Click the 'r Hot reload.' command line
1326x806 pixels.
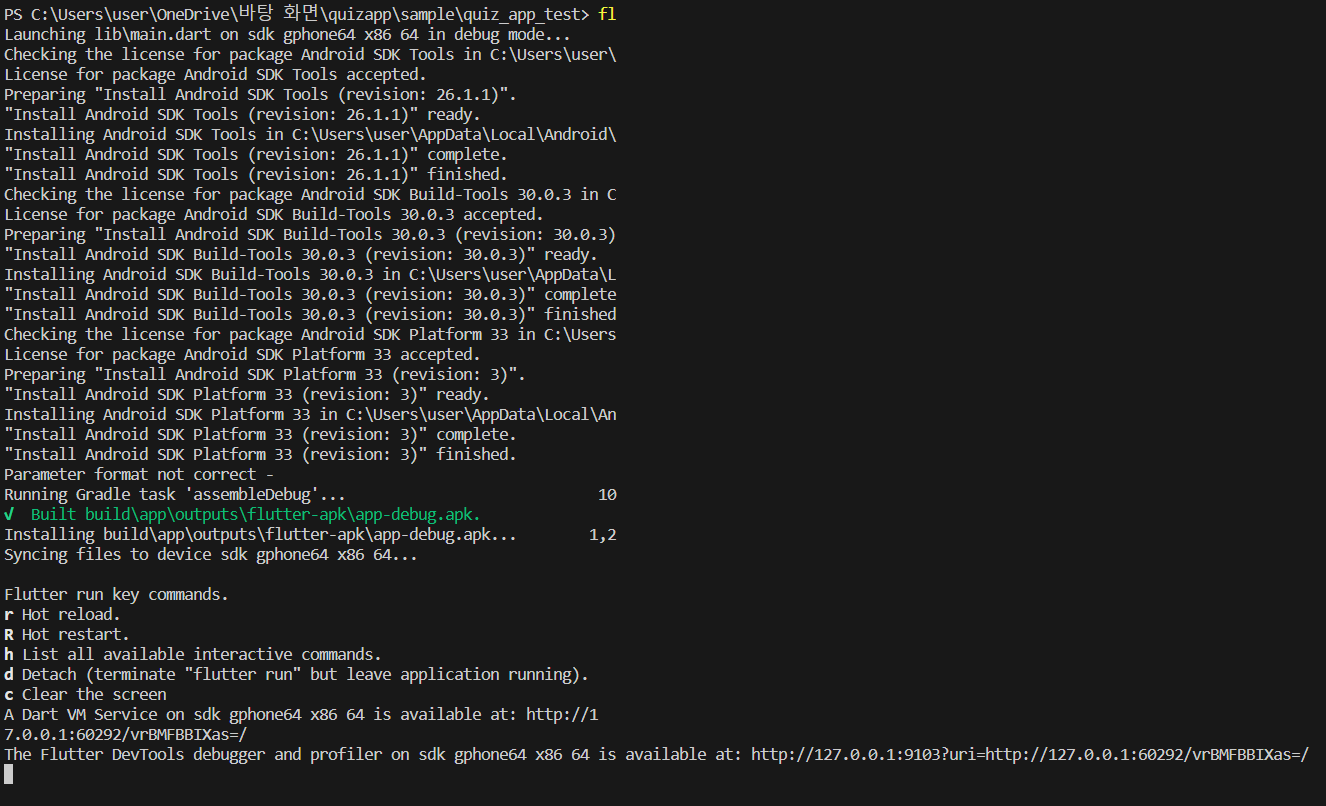[62, 614]
